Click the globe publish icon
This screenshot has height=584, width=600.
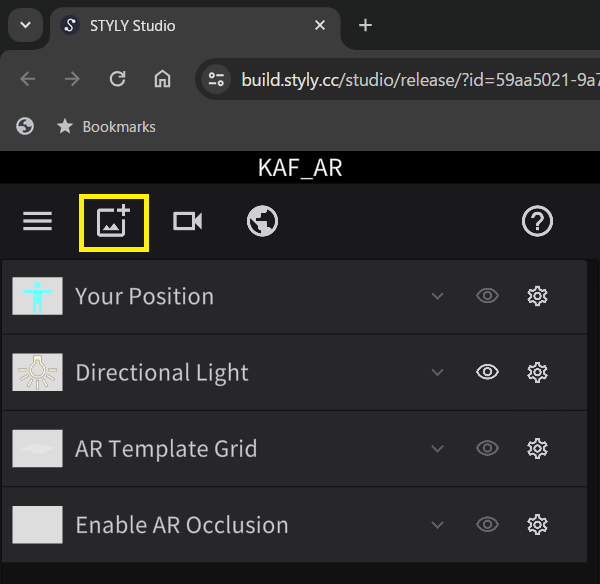[x=262, y=221]
